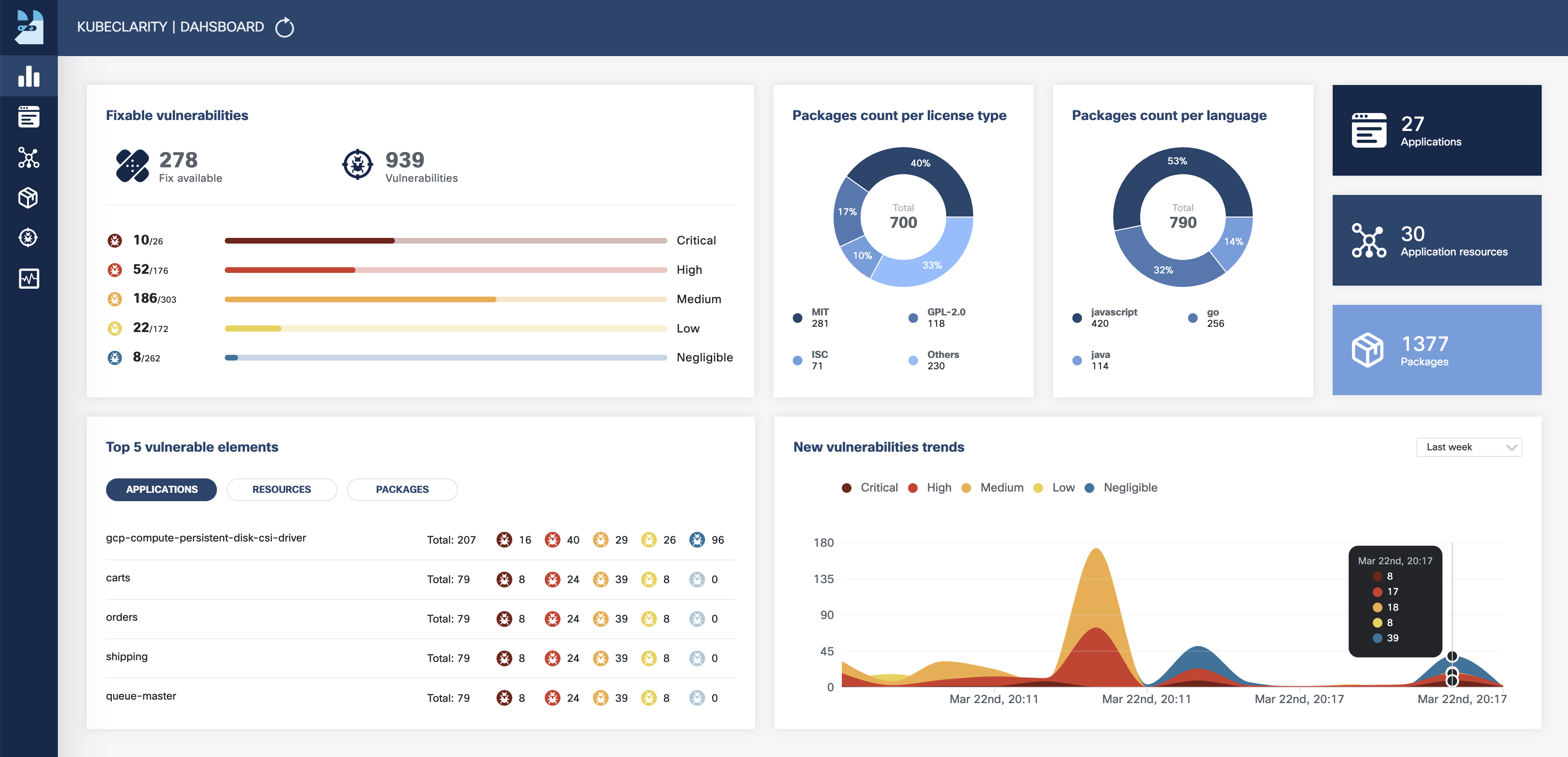Click the Critical fixable progress bar
This screenshot has height=757, width=1568.
click(446, 241)
